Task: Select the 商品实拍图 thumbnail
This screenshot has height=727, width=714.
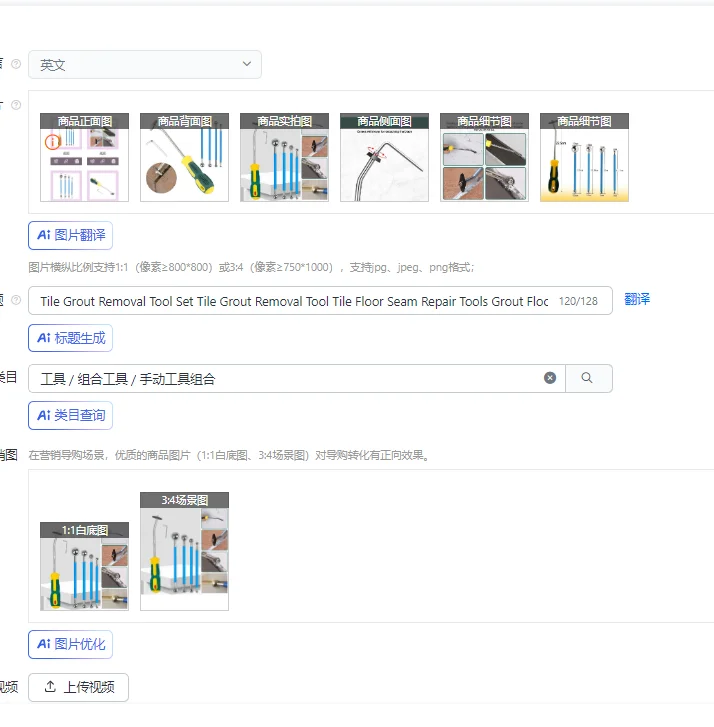Action: point(284,157)
